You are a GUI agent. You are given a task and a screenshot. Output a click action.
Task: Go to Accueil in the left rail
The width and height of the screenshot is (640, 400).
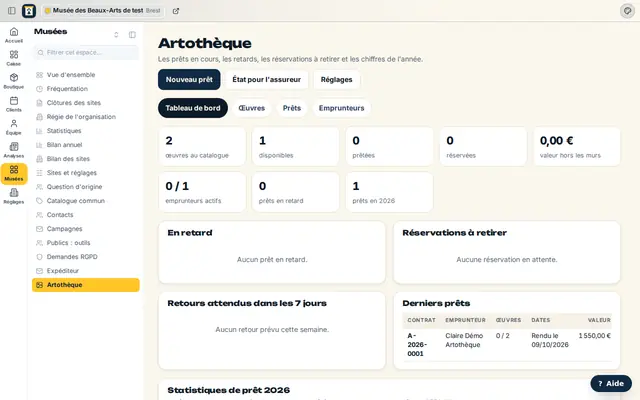click(x=14, y=35)
